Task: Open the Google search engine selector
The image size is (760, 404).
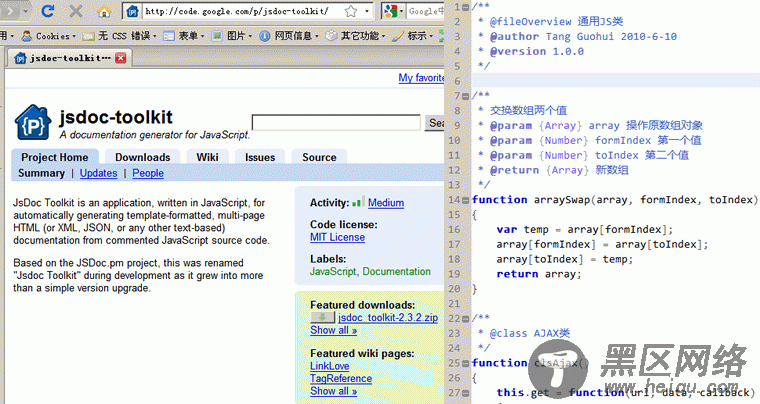Action: pyautogui.click(x=393, y=11)
